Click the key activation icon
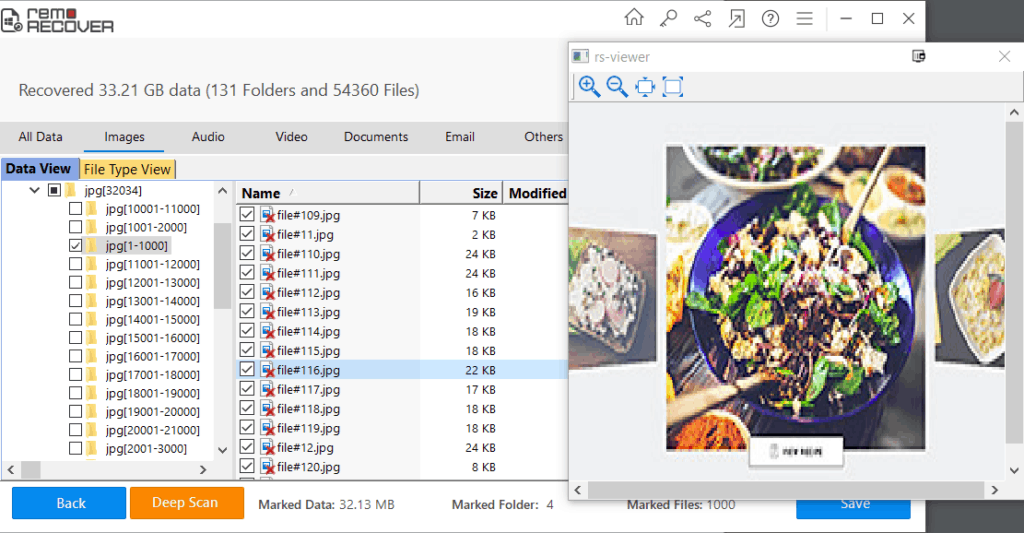 pyautogui.click(x=666, y=18)
